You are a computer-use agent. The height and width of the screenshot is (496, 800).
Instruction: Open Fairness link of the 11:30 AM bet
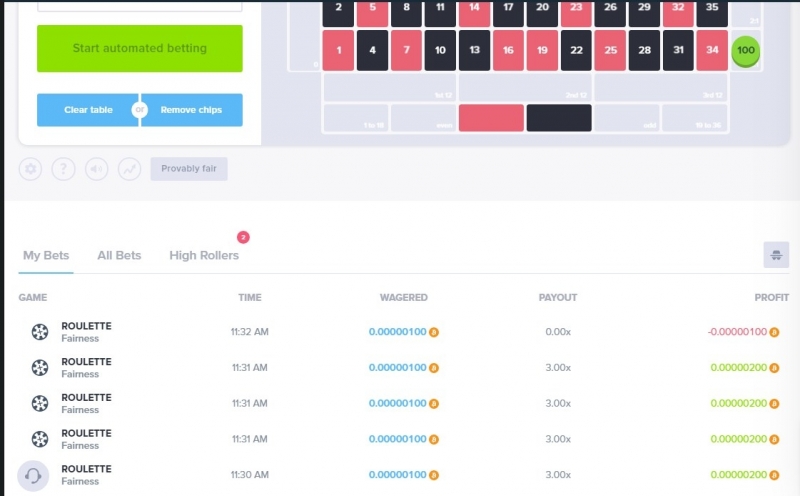pyautogui.click(x=80, y=481)
